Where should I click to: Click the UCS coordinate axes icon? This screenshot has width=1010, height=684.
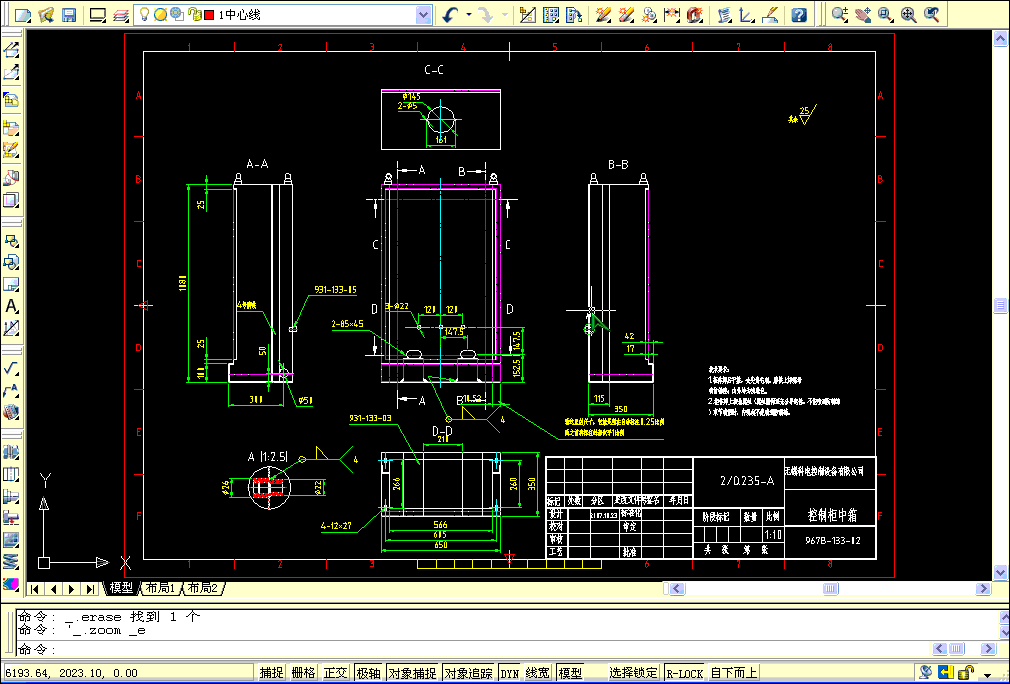(747, 15)
